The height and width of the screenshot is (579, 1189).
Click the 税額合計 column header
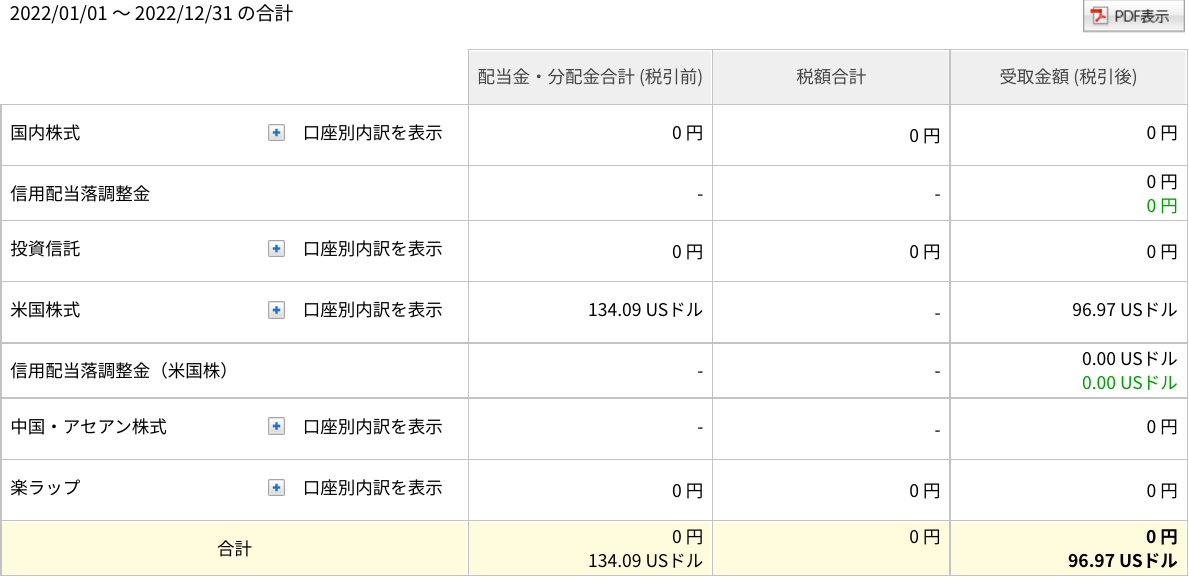pos(831,77)
